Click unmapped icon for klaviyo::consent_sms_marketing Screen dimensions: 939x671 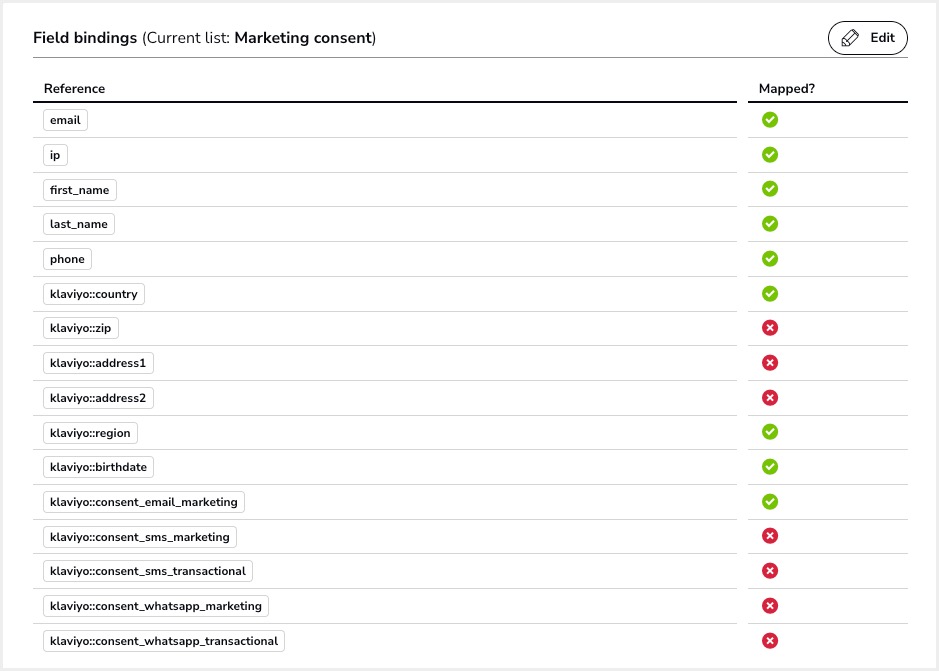[x=770, y=536]
